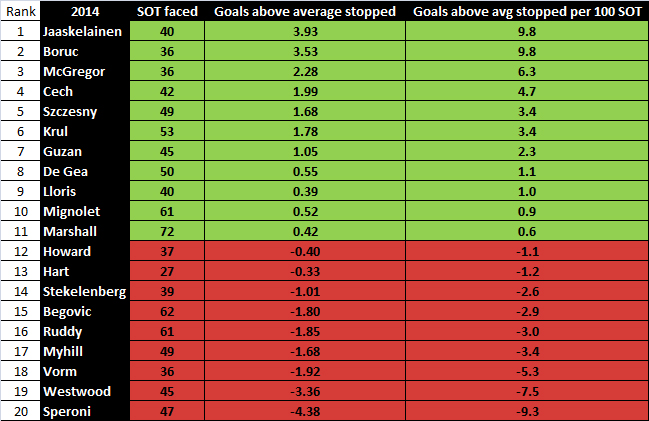Click the 6.3 value in McGregor's row
649x421 pixels.
tap(521, 71)
